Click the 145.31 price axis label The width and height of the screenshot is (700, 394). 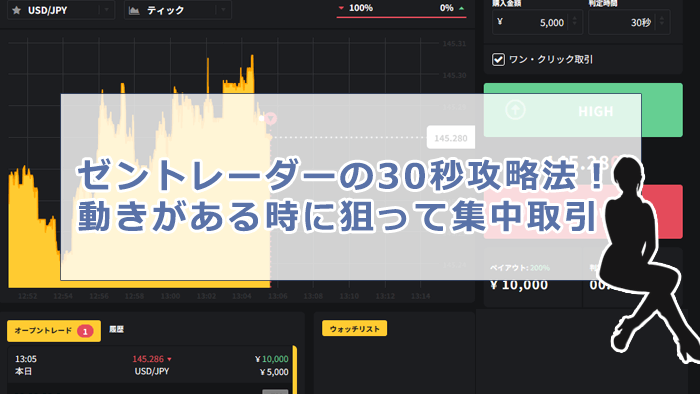click(x=454, y=44)
